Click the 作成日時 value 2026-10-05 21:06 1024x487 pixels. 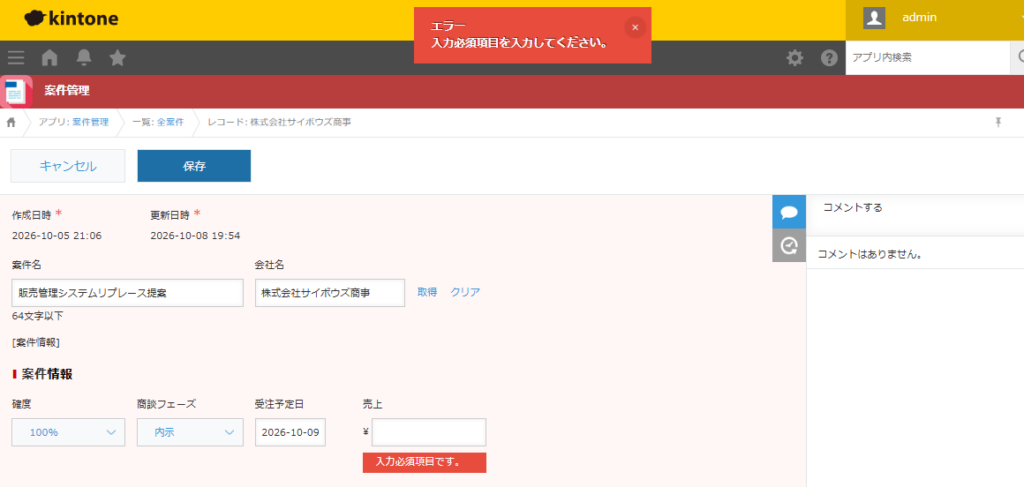click(x=57, y=236)
